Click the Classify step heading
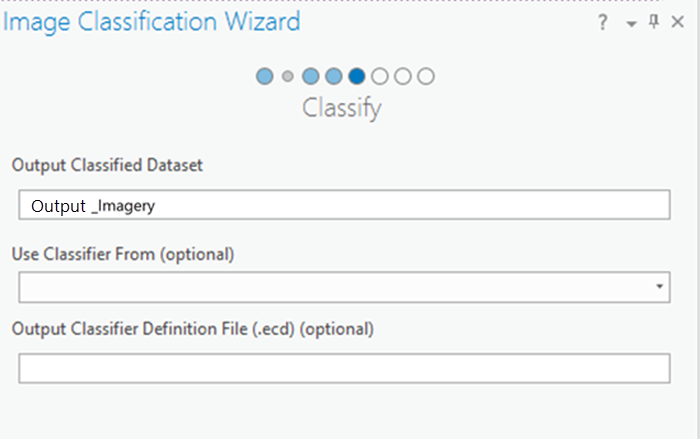This screenshot has width=700, height=439. [x=342, y=108]
